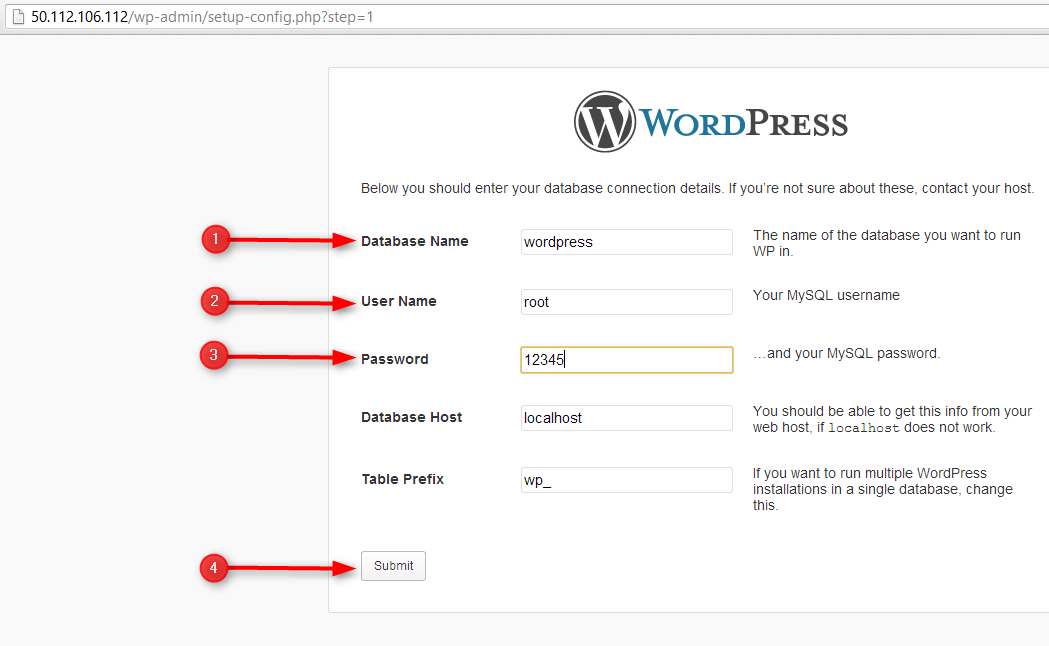Image resolution: width=1049 pixels, height=646 pixels.
Task: Click the User Name field containing root
Action: point(627,302)
